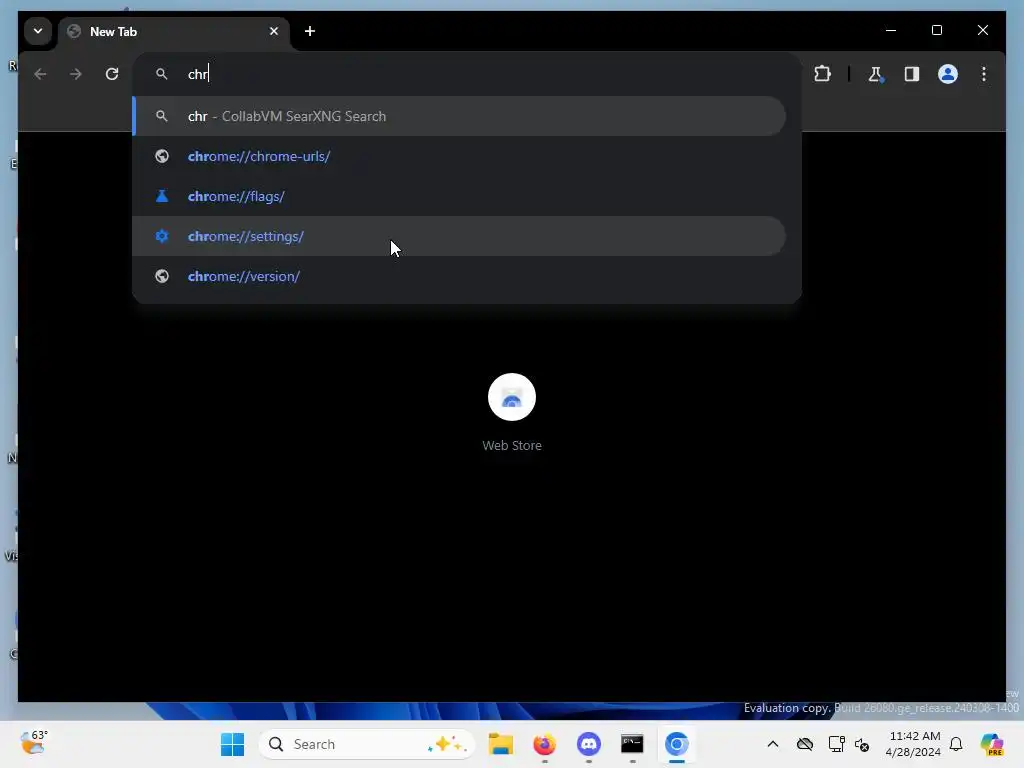Open File Explorer from taskbar
This screenshot has height=768, width=1024.
pos(501,744)
